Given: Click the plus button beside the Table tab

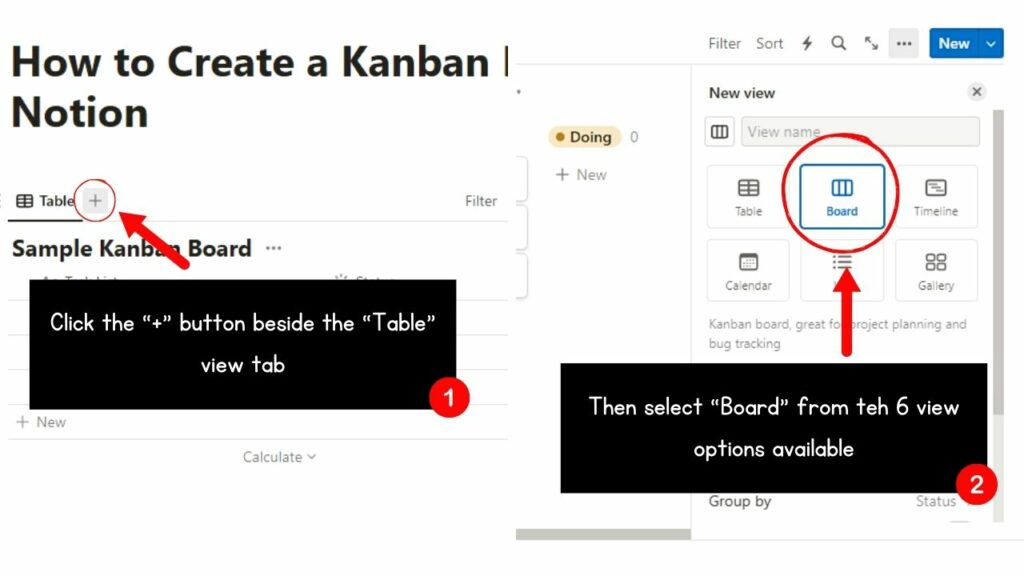Looking at the screenshot, I should [95, 200].
